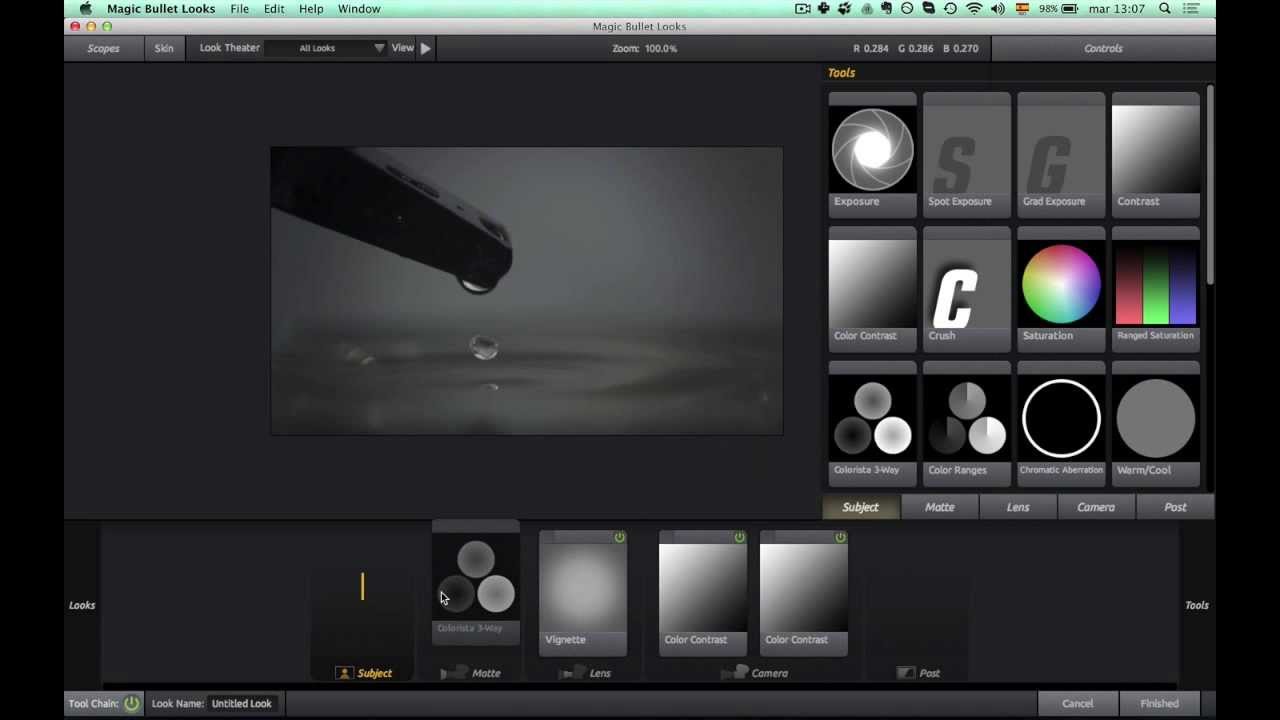This screenshot has height=720, width=1280.
Task: Open Notification Center list icon
Action: pos(1191,9)
